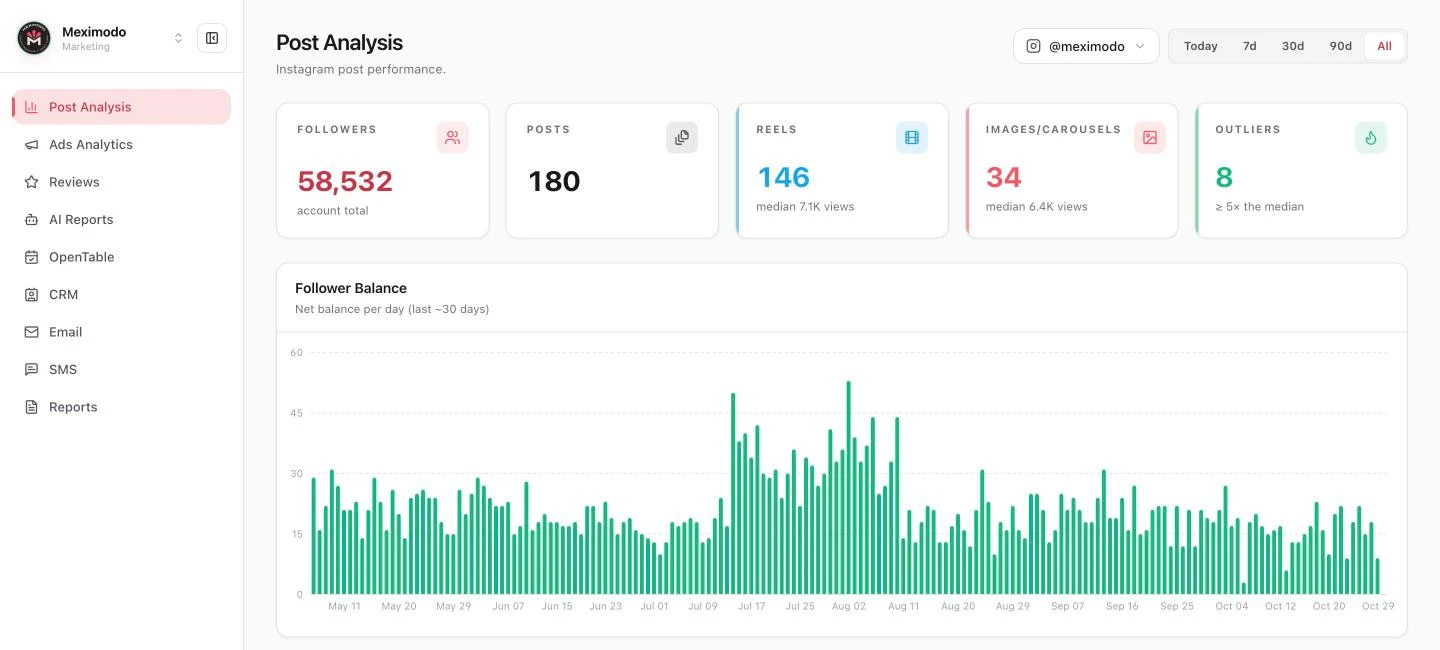Go to Ads Analytics page
The height and width of the screenshot is (650, 1440).
tap(121, 144)
